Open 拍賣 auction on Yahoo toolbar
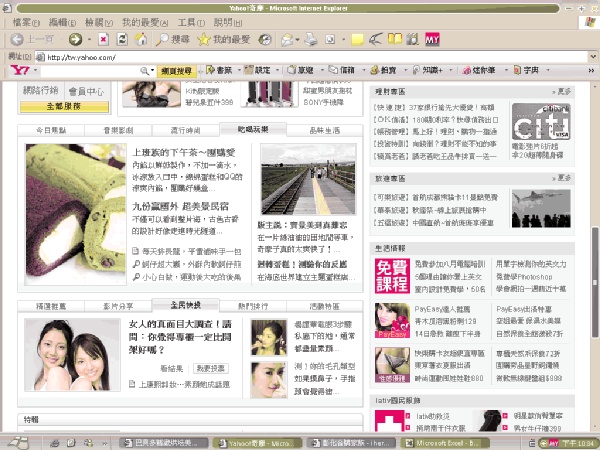 pyautogui.click(x=383, y=70)
